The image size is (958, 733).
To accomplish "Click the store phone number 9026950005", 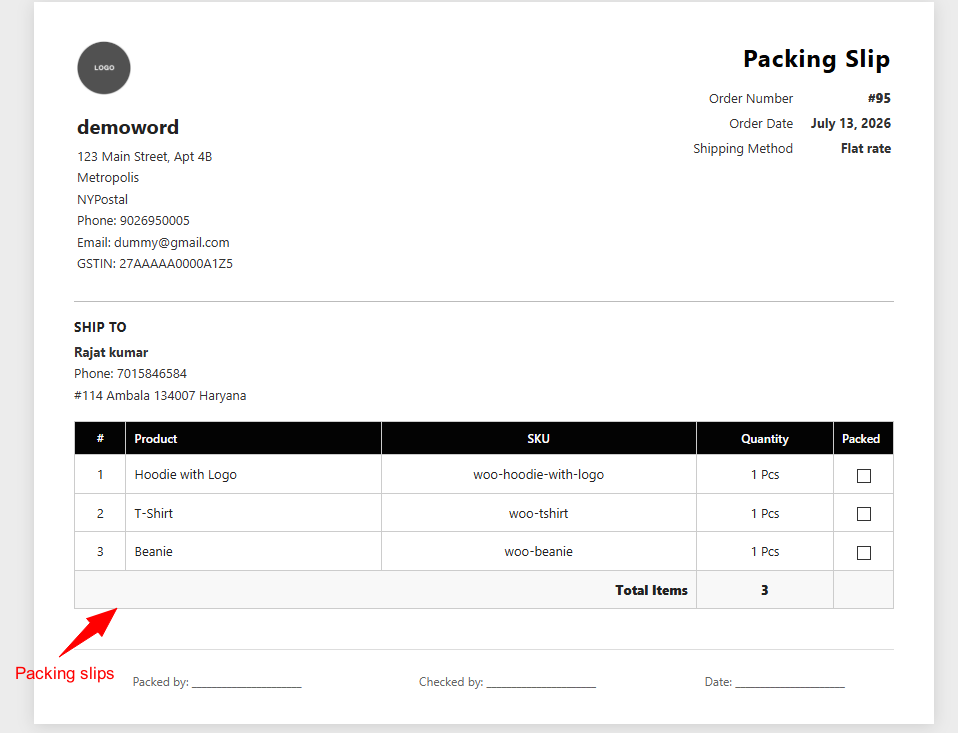I will [x=155, y=221].
